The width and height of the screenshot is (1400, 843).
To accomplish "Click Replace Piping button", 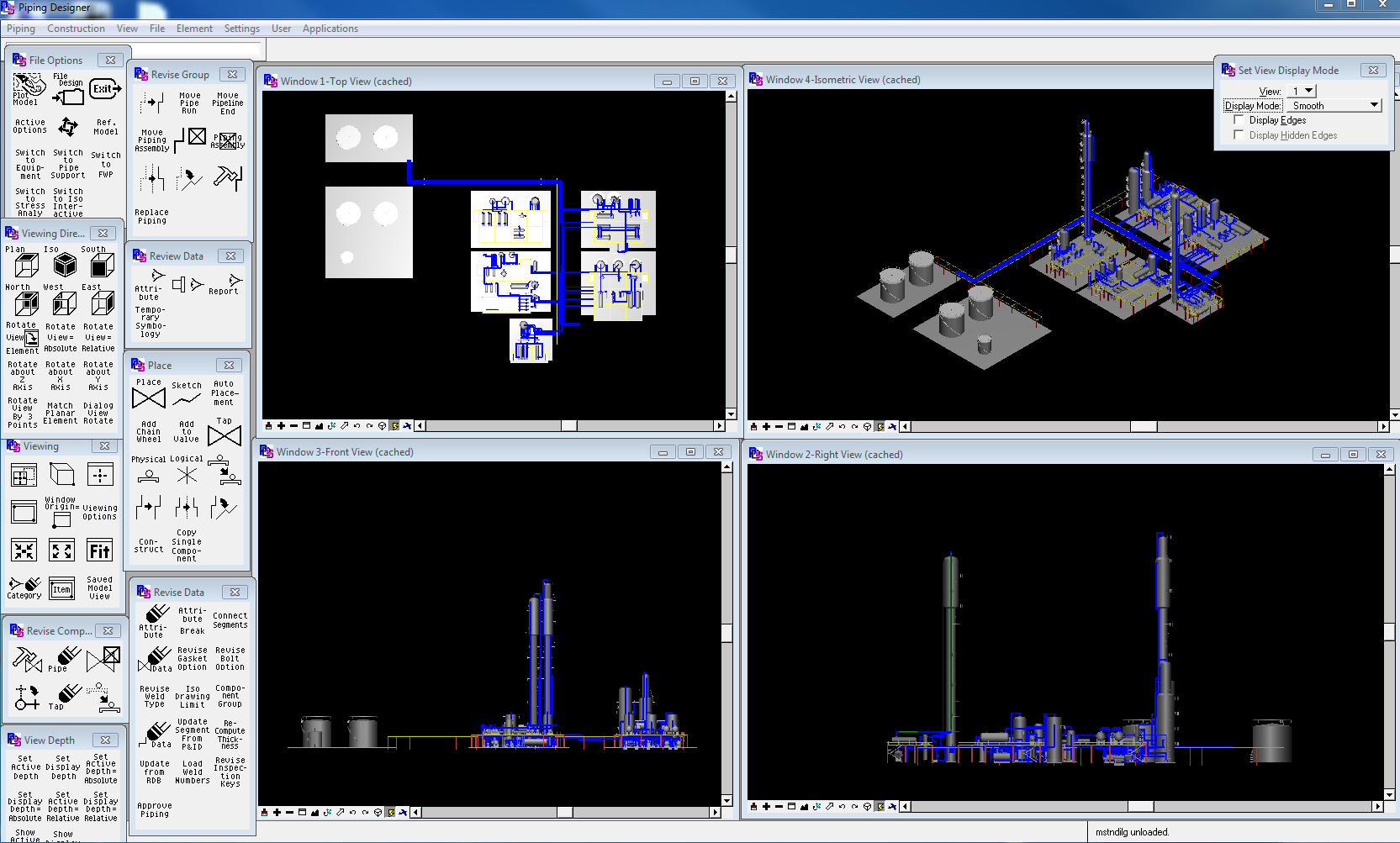I will click(x=152, y=217).
